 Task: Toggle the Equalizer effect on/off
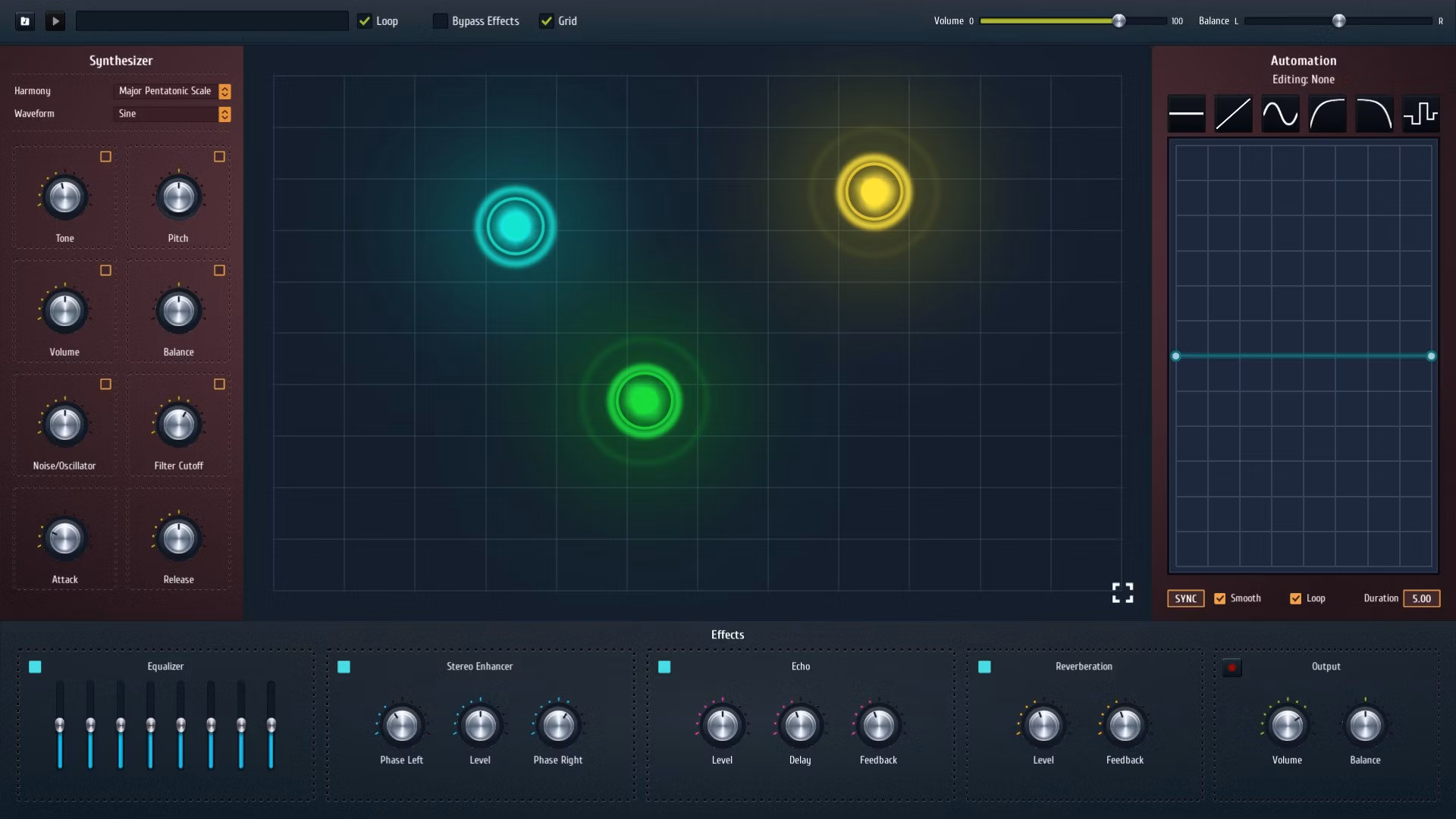(x=35, y=667)
